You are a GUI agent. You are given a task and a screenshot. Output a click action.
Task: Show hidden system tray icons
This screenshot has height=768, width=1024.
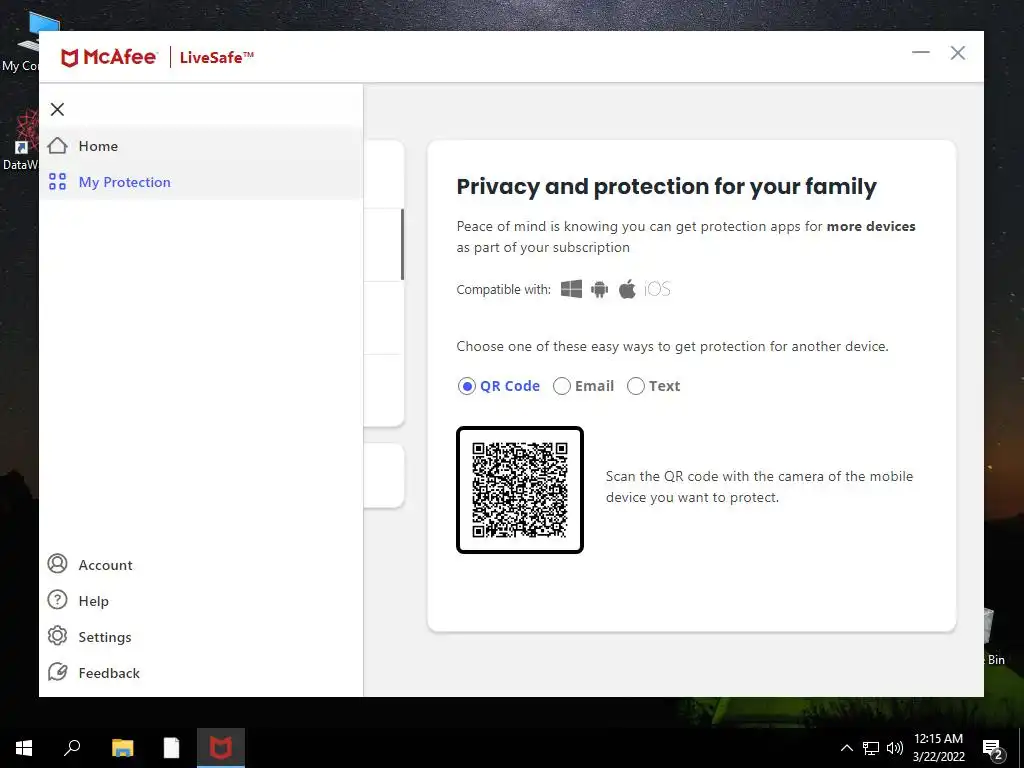coord(846,748)
